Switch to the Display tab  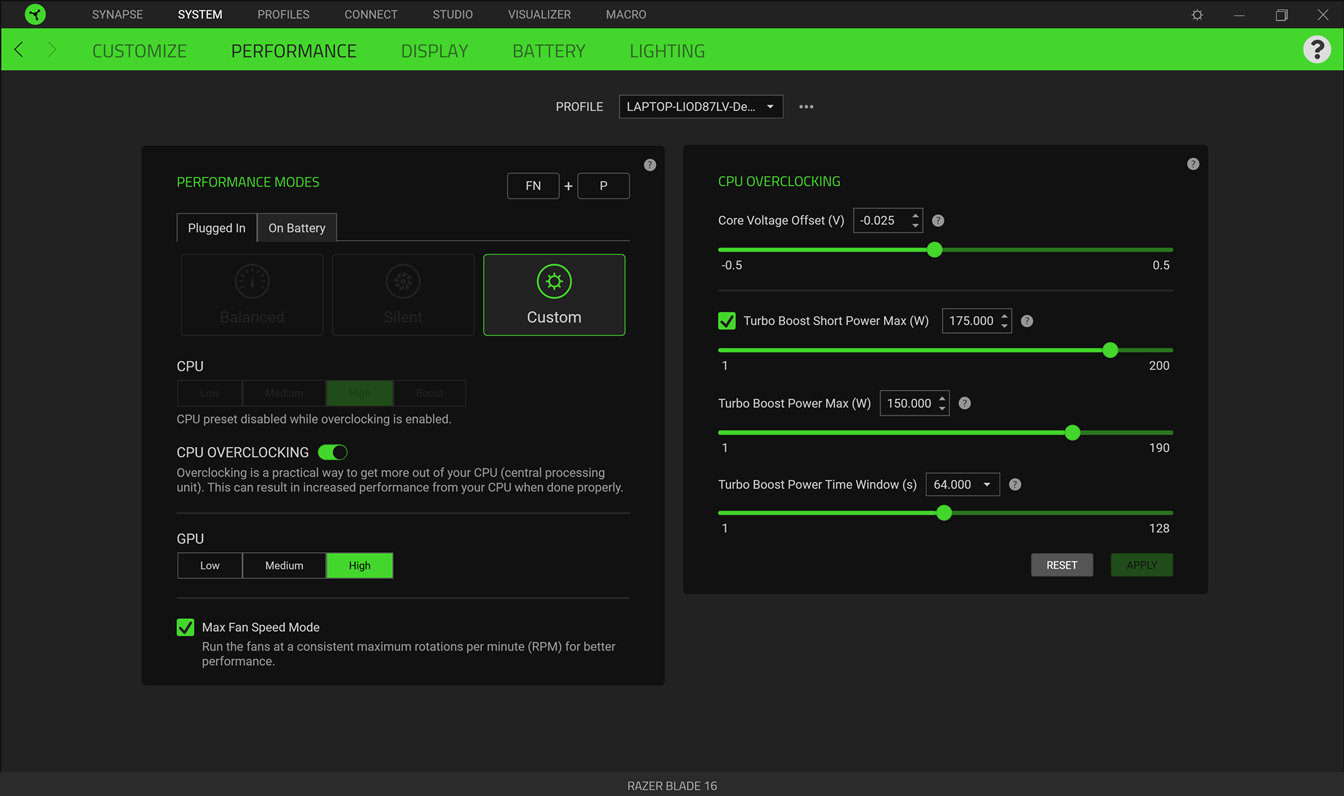click(434, 51)
